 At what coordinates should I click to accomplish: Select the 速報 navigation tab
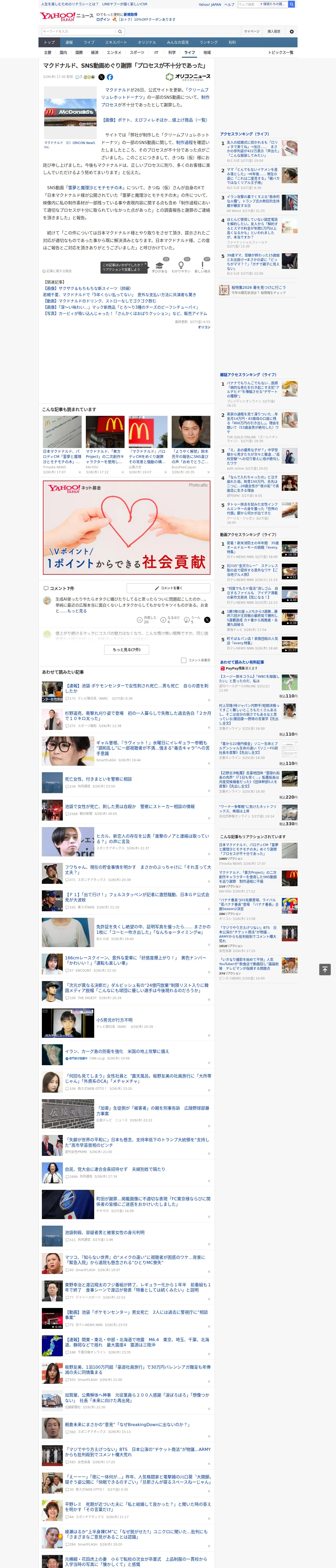click(69, 43)
